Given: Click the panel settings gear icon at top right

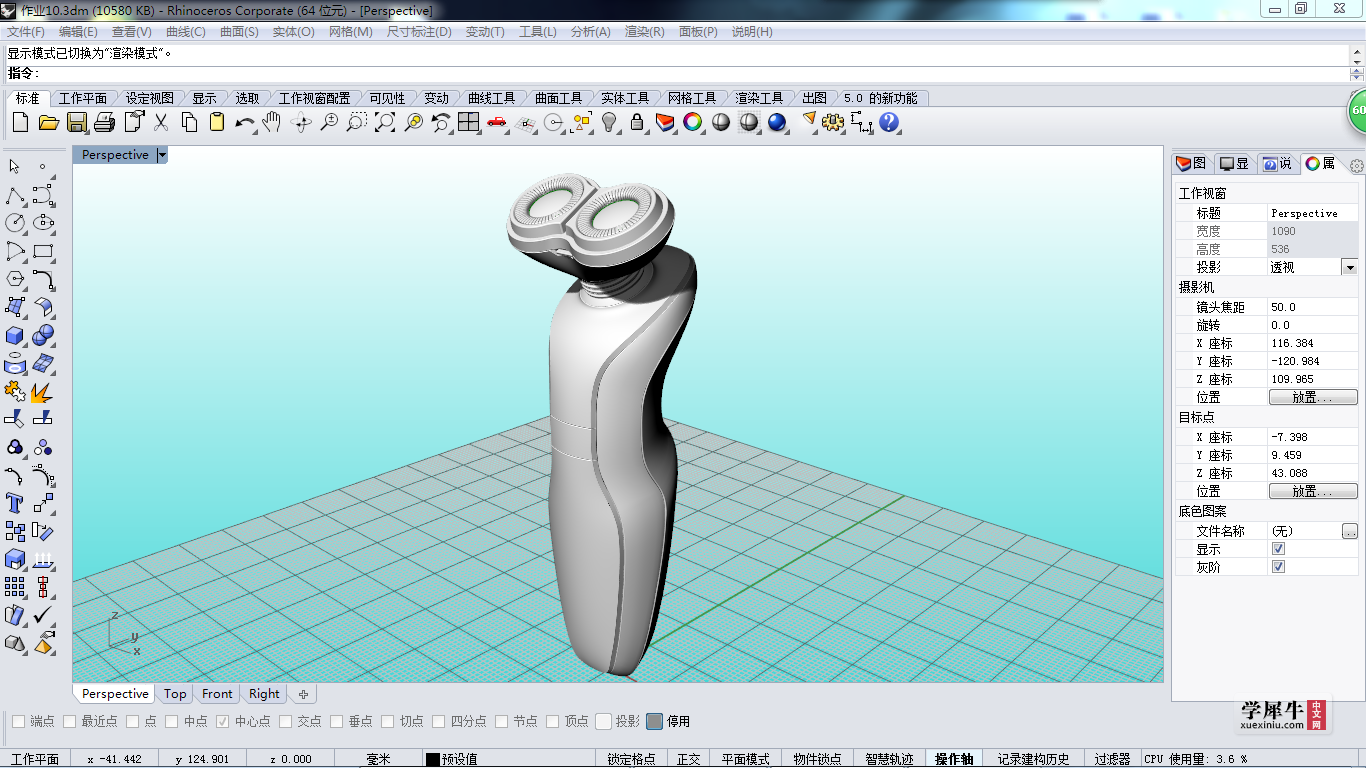Looking at the screenshot, I should [x=1356, y=165].
